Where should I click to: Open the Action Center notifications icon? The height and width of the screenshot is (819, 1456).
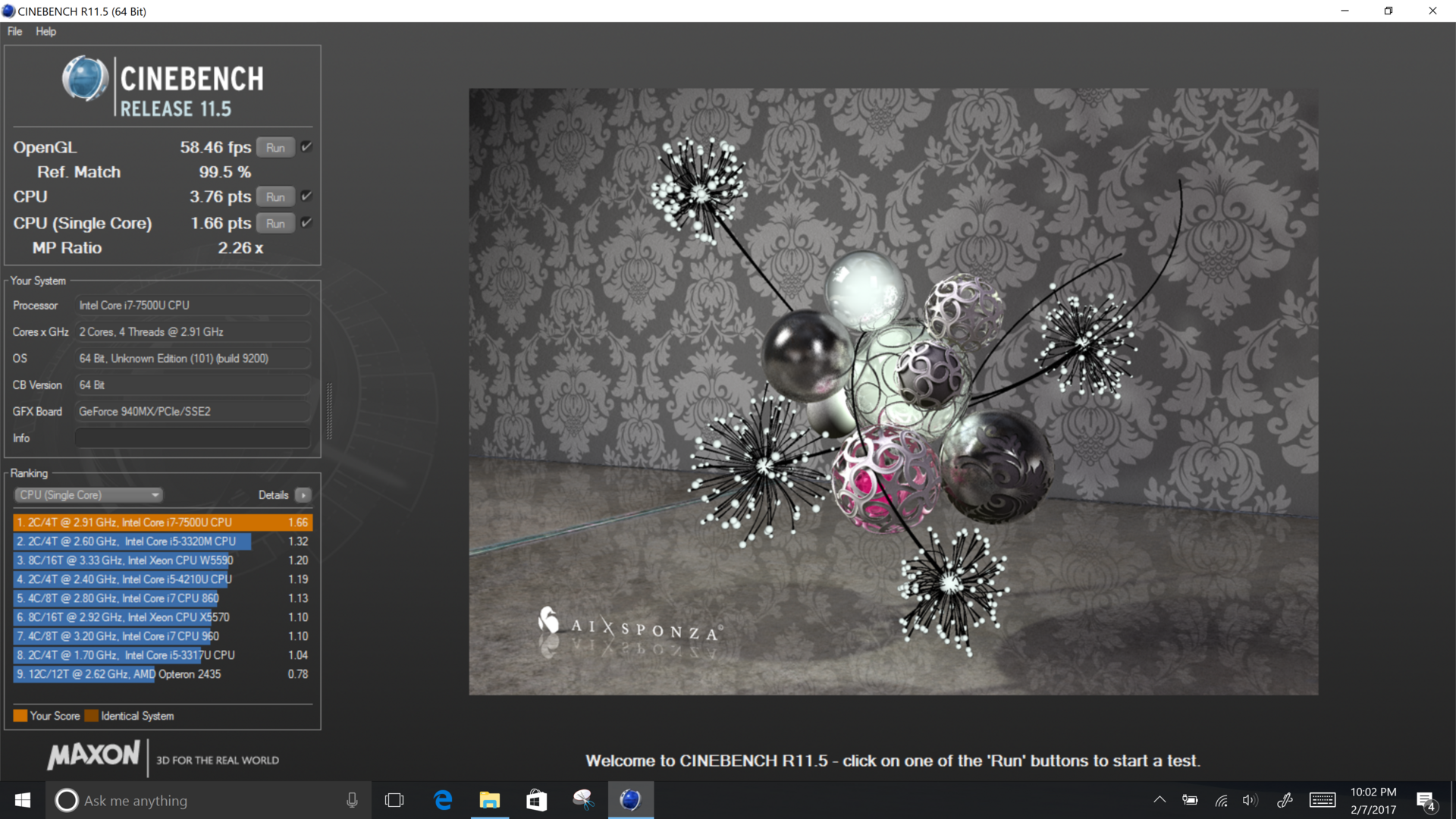(1426, 801)
